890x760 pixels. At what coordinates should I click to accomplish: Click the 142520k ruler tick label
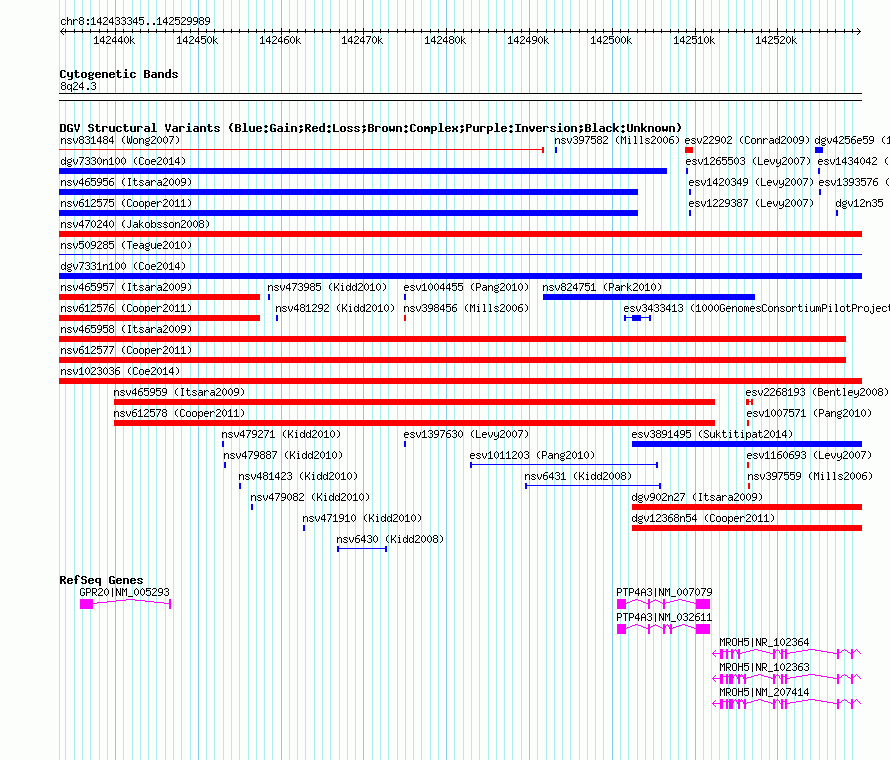point(776,40)
